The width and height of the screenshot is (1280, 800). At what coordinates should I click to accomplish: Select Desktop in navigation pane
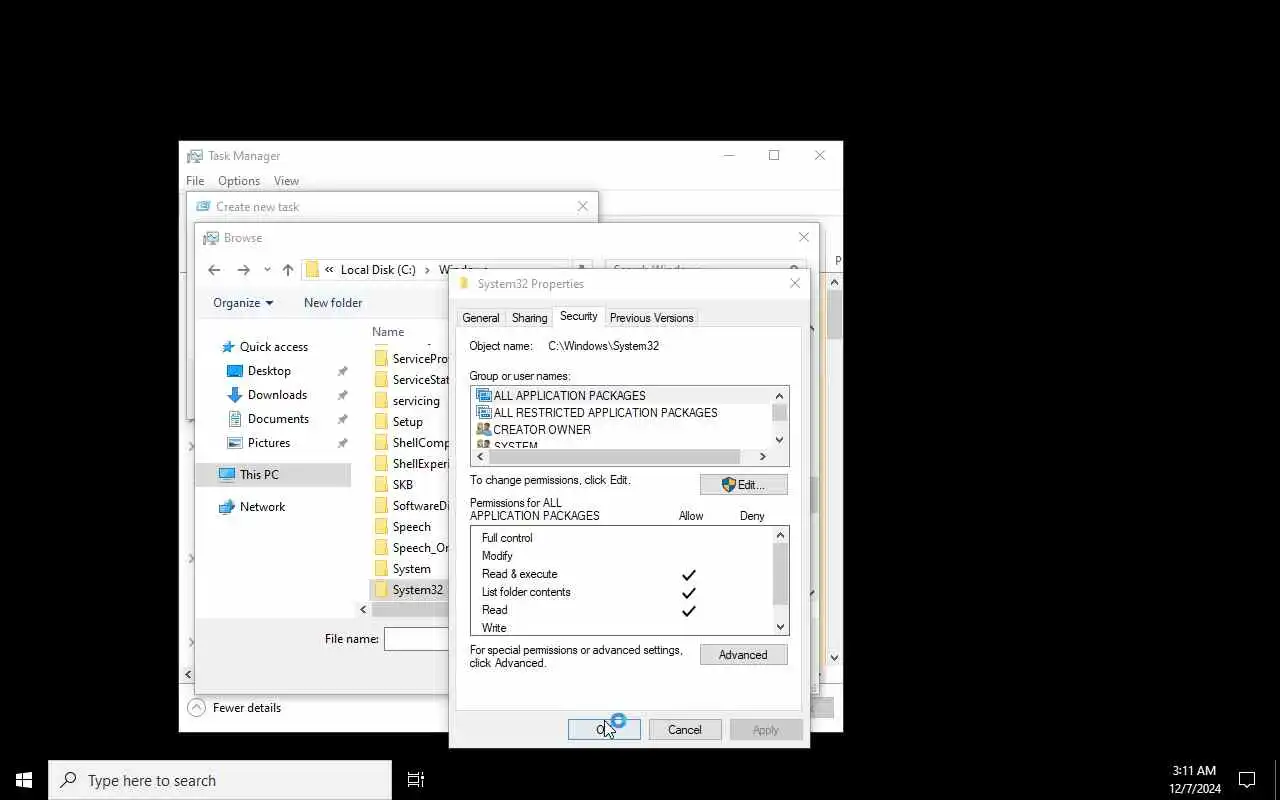269,371
